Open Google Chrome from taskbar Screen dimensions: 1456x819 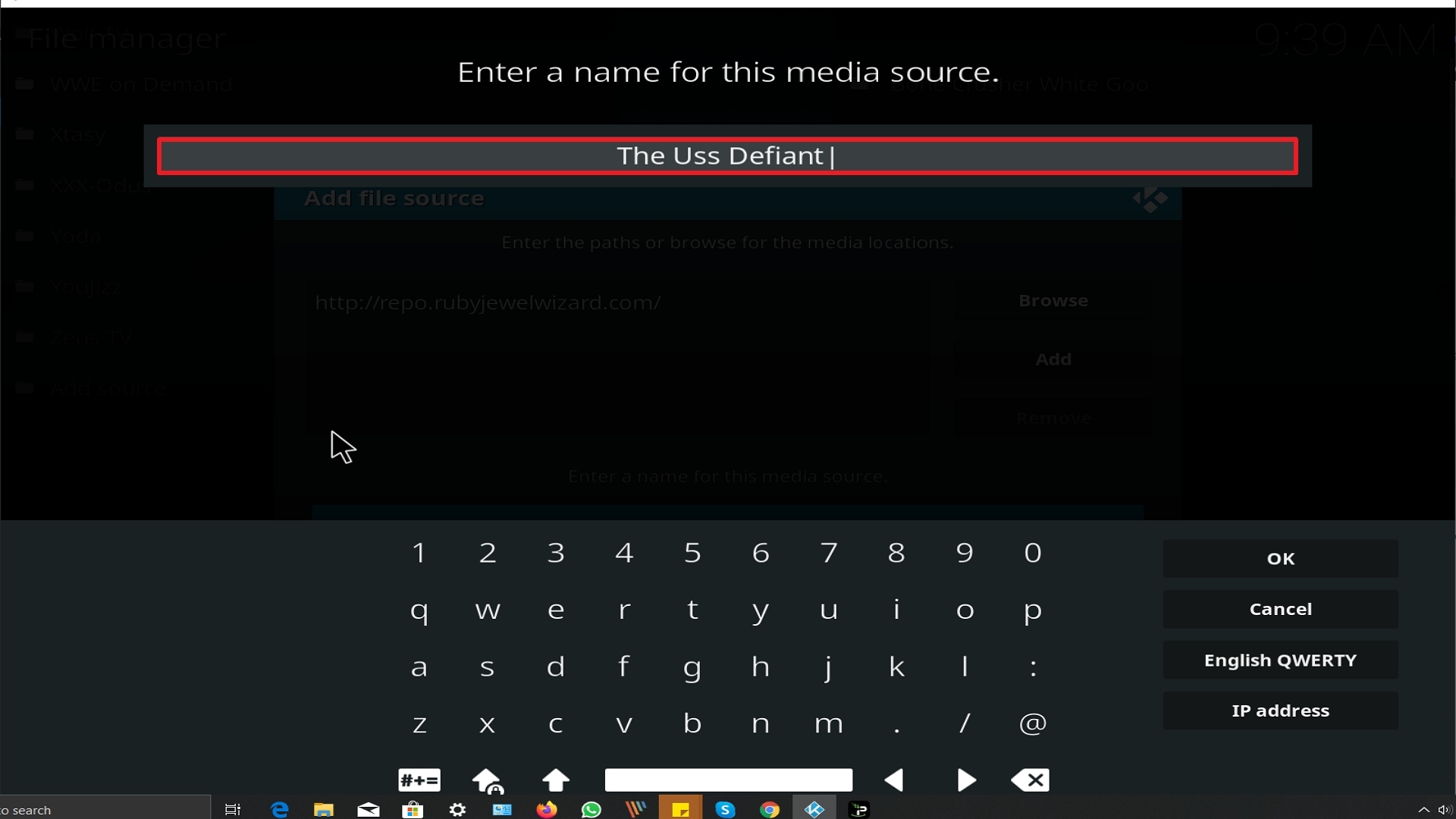click(x=770, y=810)
